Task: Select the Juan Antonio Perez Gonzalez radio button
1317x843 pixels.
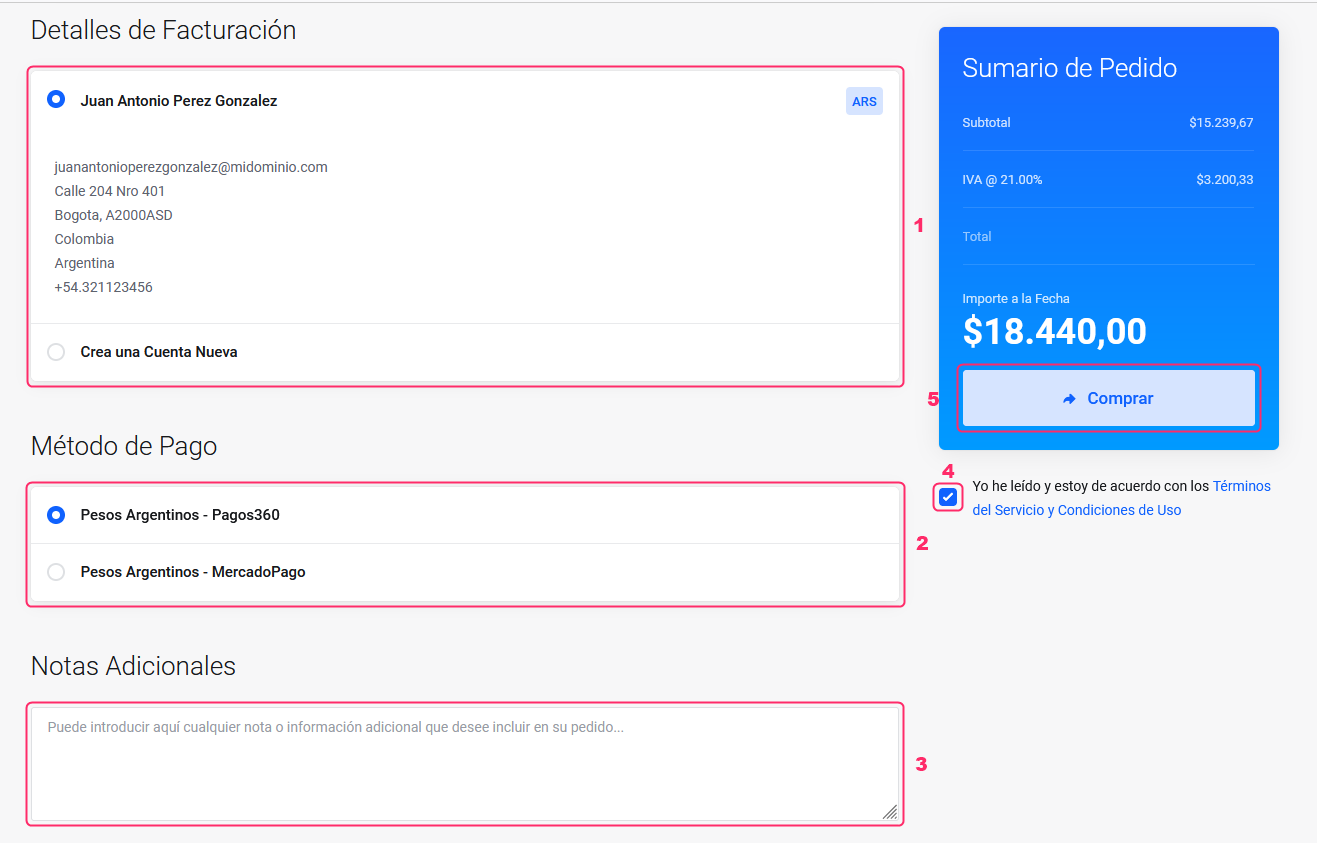Action: click(57, 100)
